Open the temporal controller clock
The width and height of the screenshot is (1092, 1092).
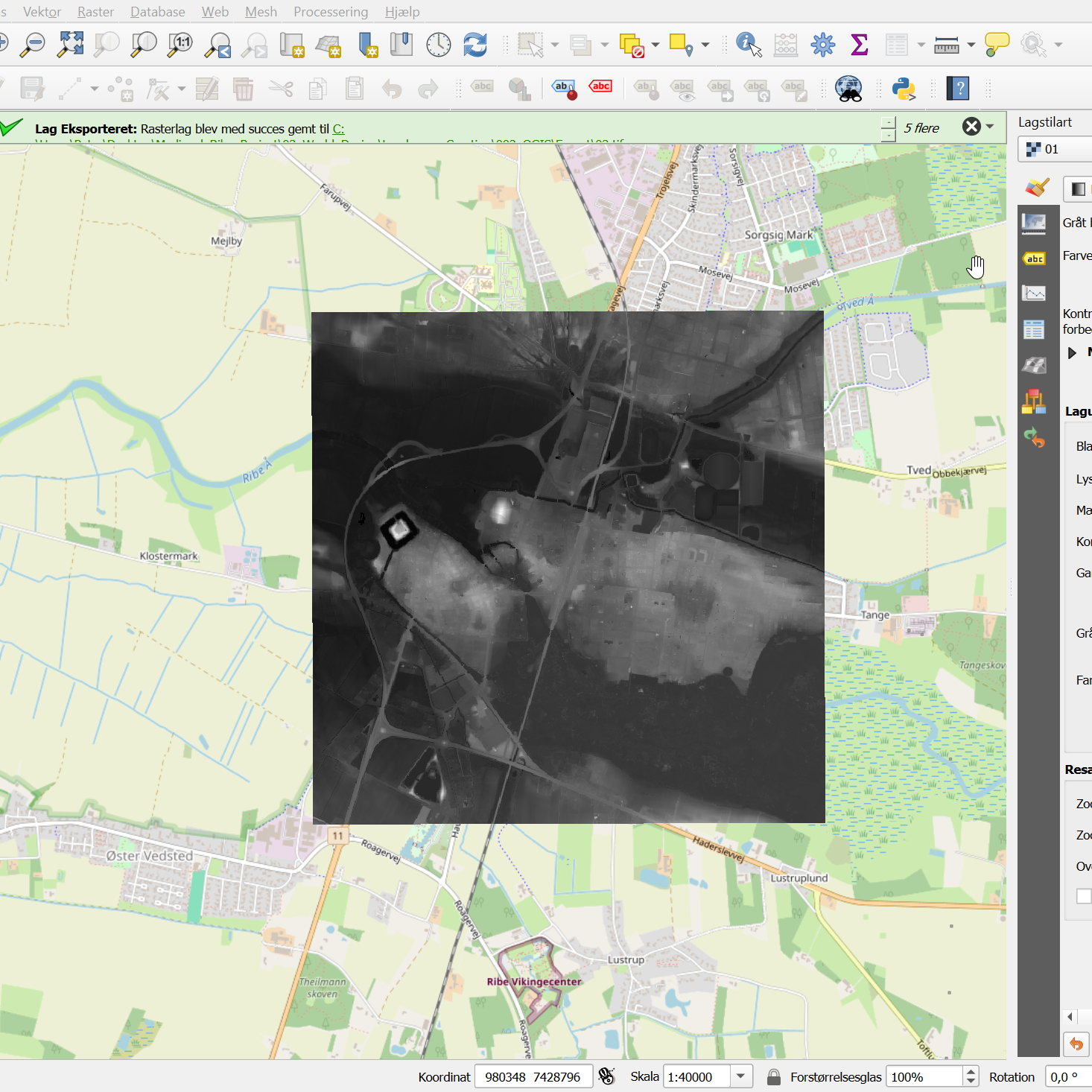click(439, 45)
